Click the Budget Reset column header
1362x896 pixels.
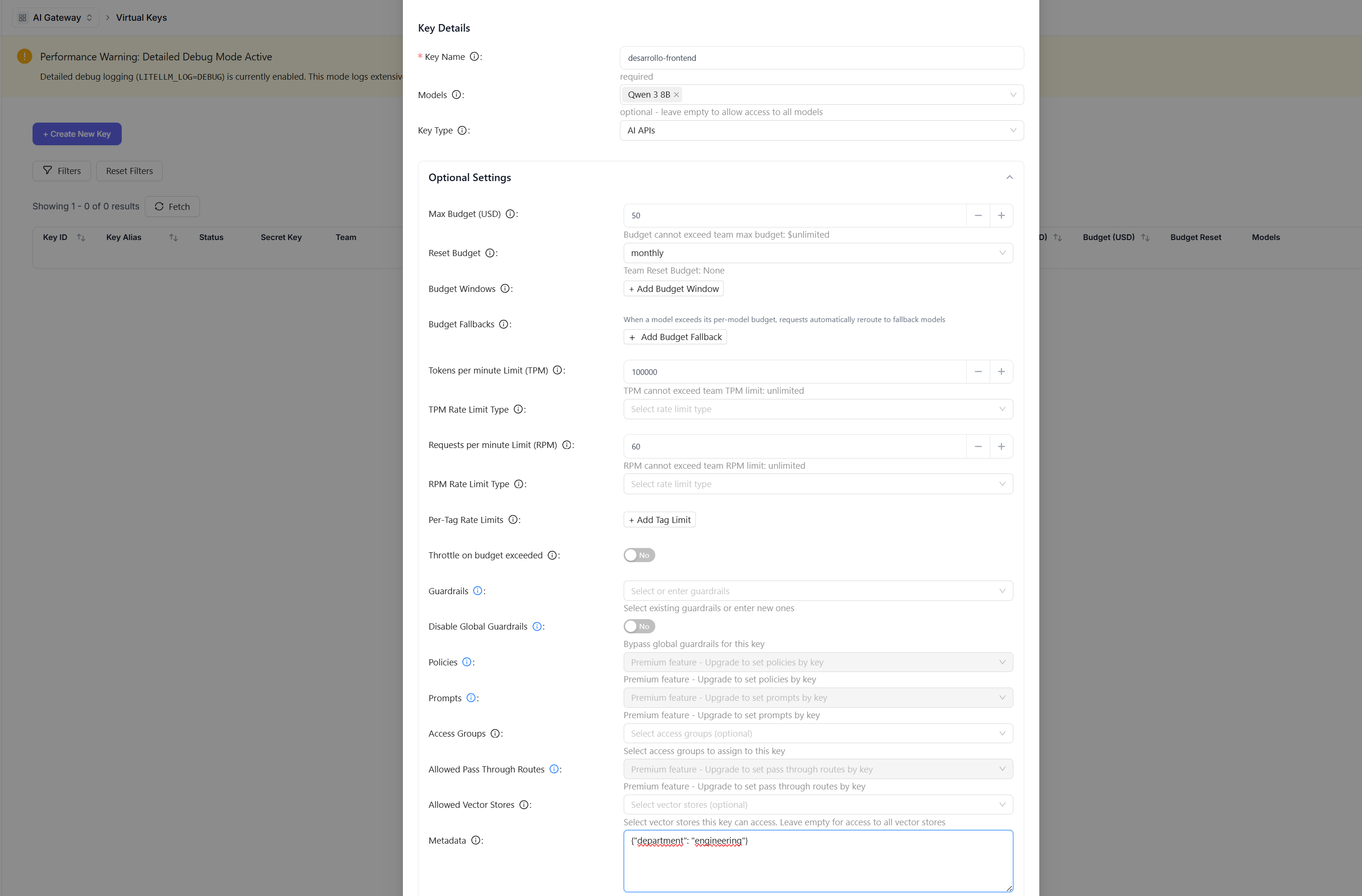click(x=1195, y=238)
